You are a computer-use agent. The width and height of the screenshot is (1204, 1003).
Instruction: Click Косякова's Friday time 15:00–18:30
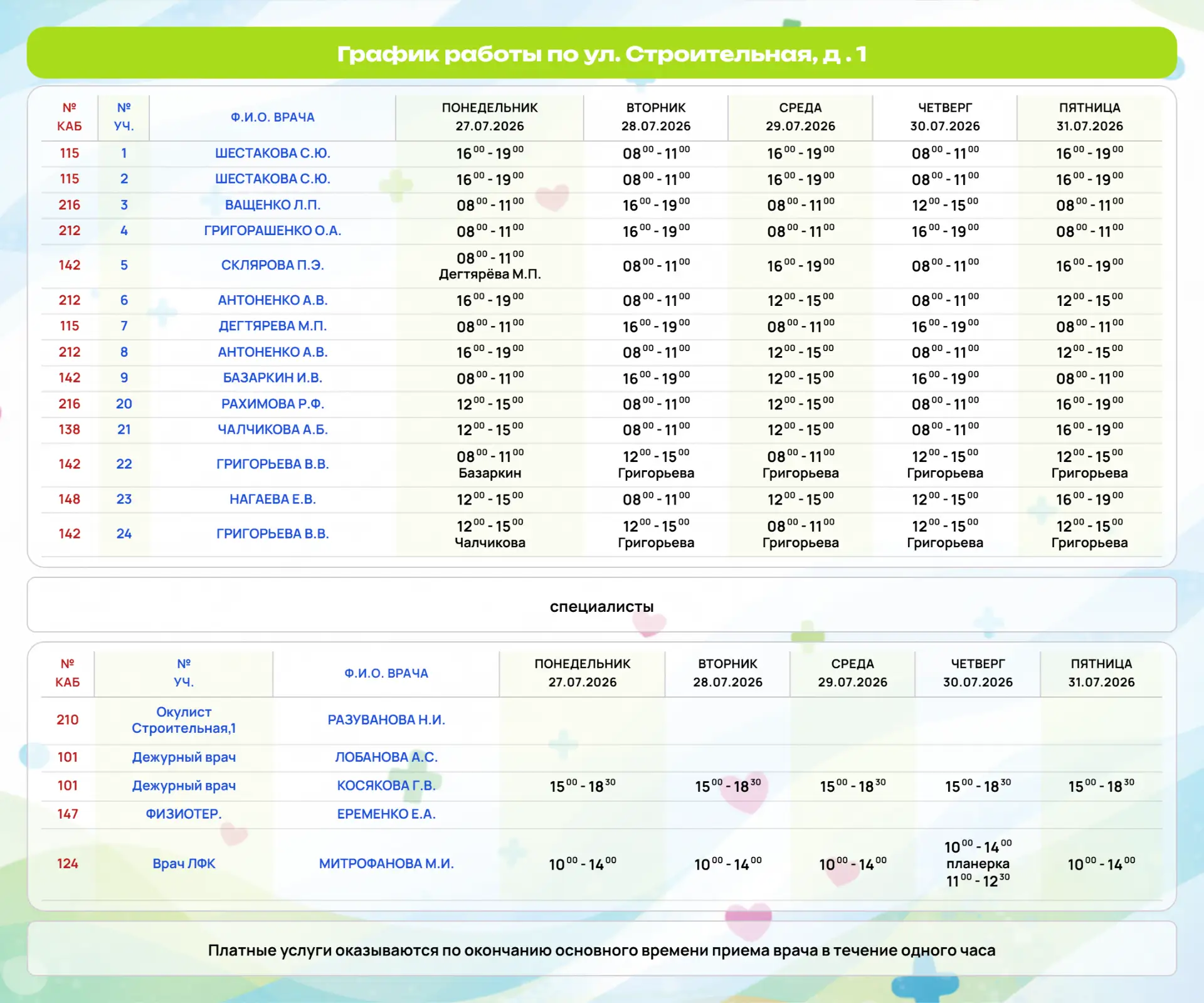1102,785
